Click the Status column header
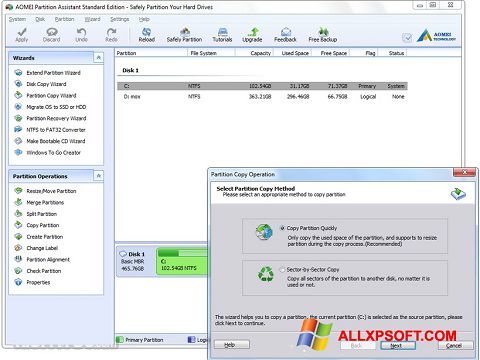Screen dimensions: 480x360 click(392, 53)
